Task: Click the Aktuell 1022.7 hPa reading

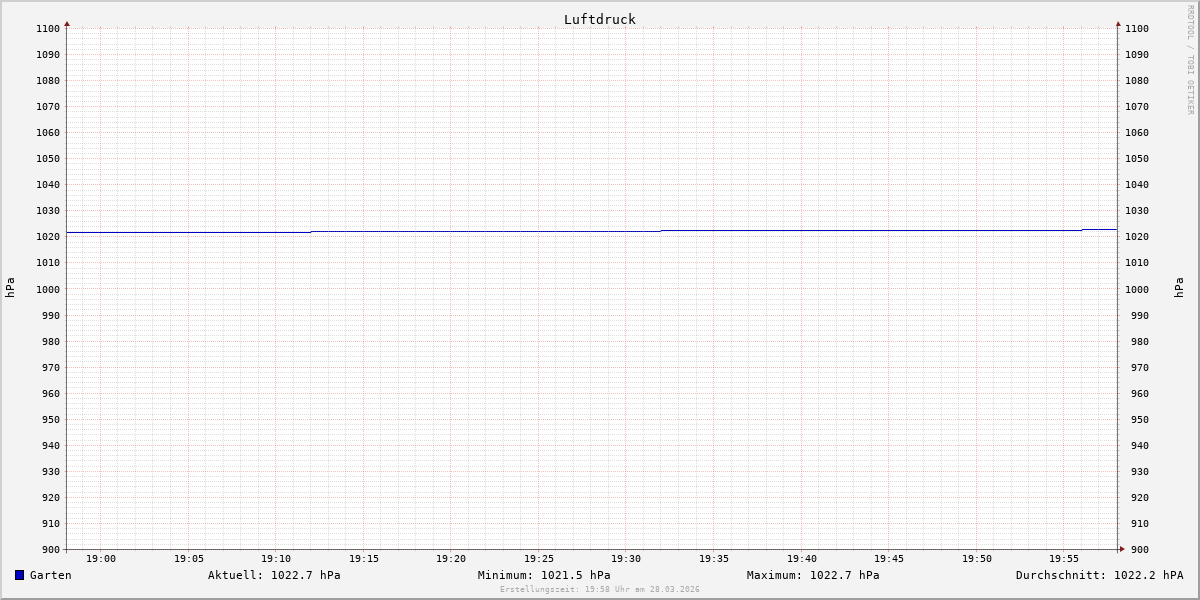Action: [274, 575]
